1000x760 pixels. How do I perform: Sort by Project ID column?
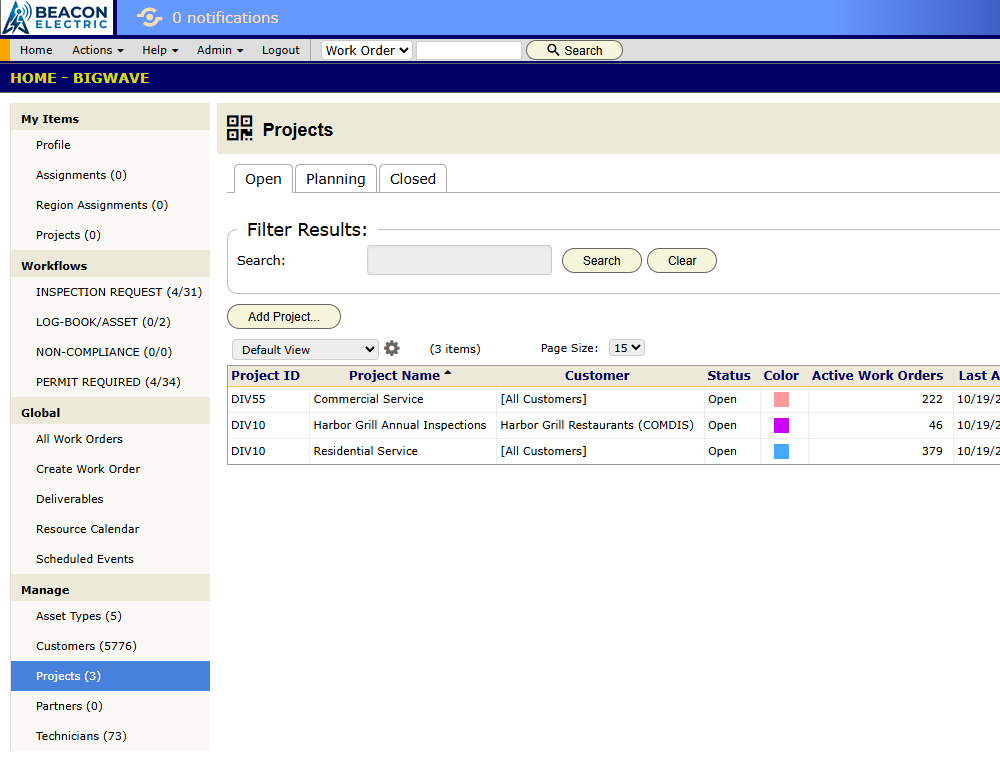[265, 376]
